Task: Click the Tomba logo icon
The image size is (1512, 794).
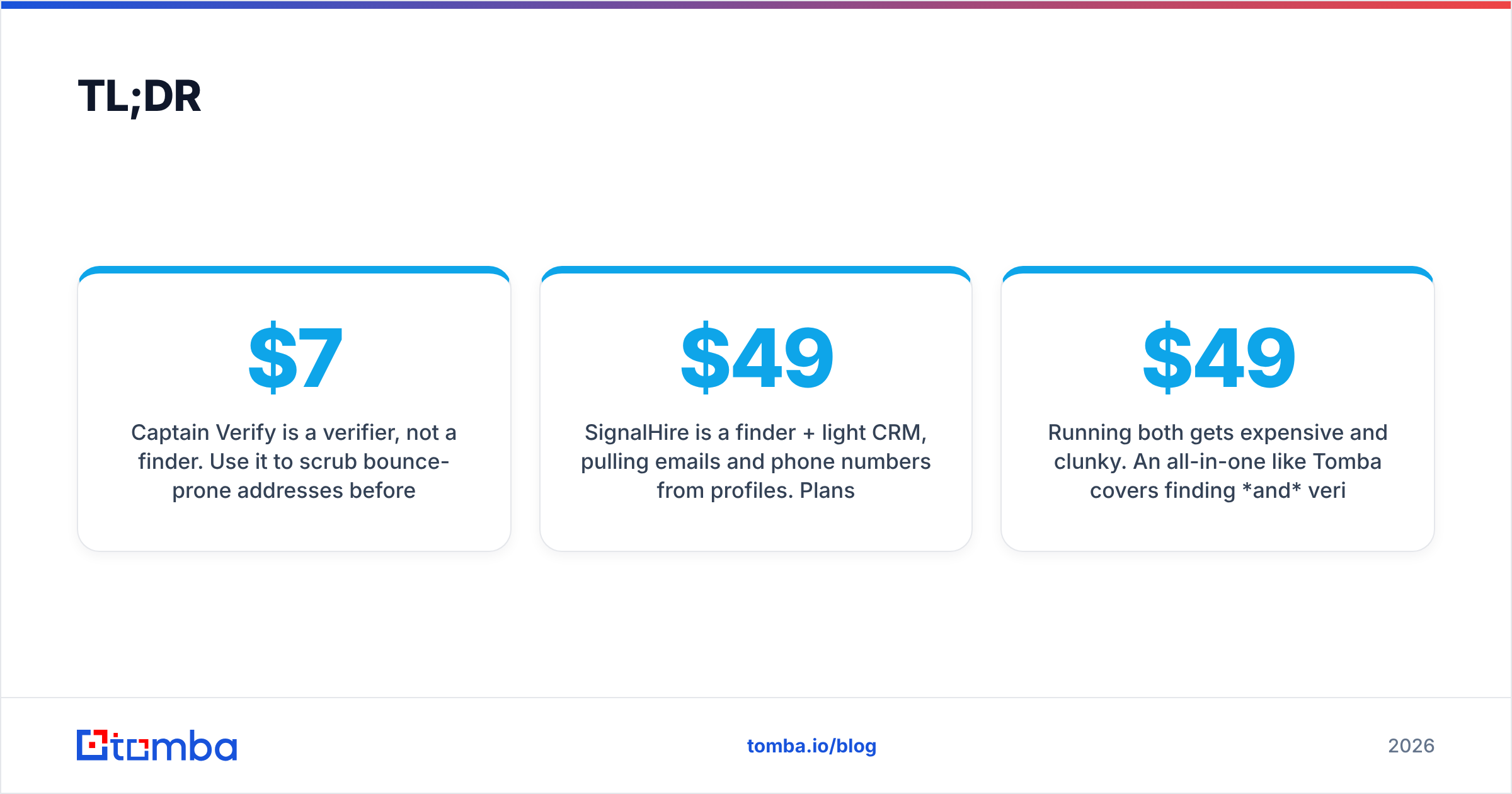Action: coord(93,745)
